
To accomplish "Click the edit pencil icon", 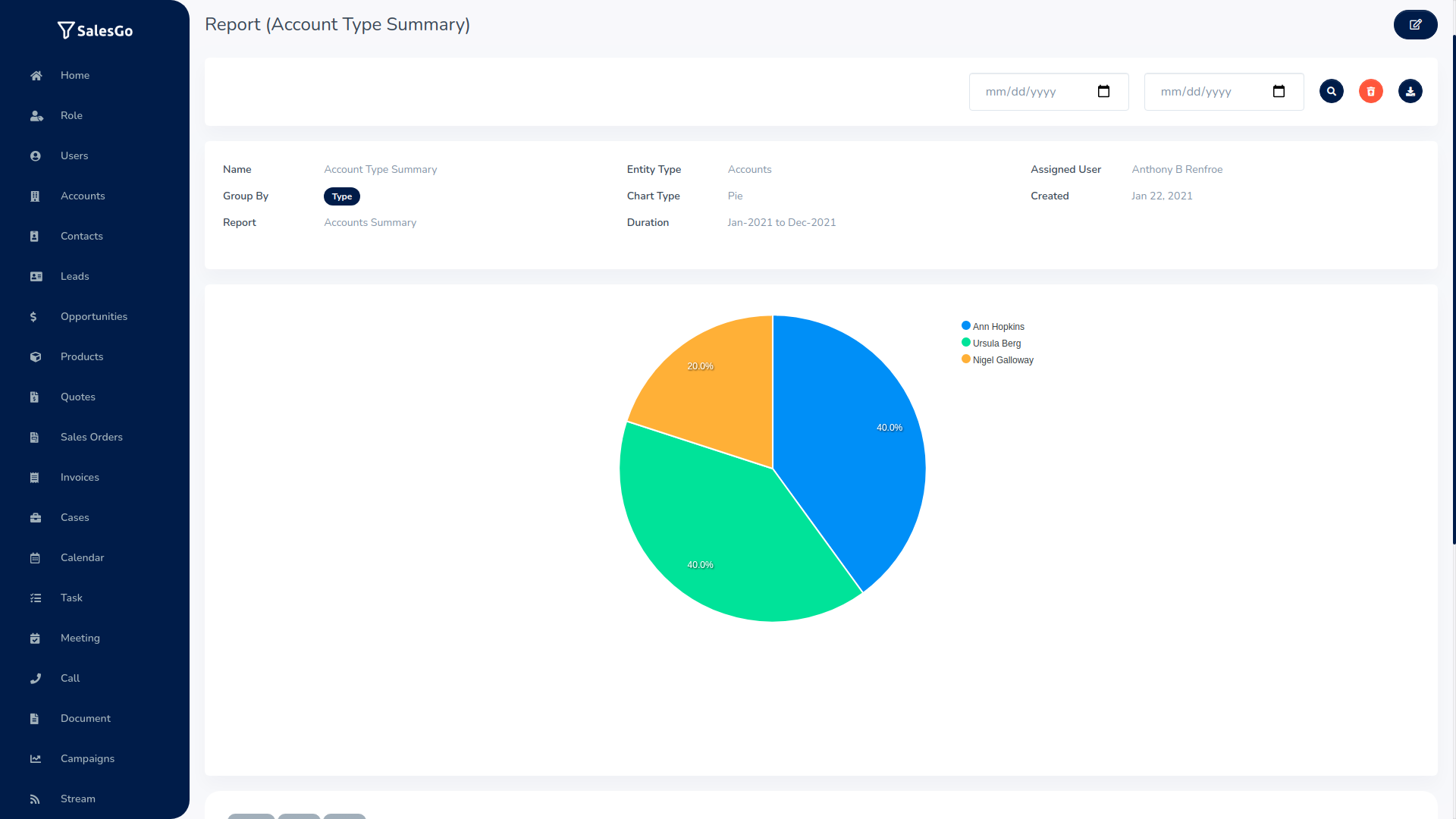I will pyautogui.click(x=1415, y=24).
